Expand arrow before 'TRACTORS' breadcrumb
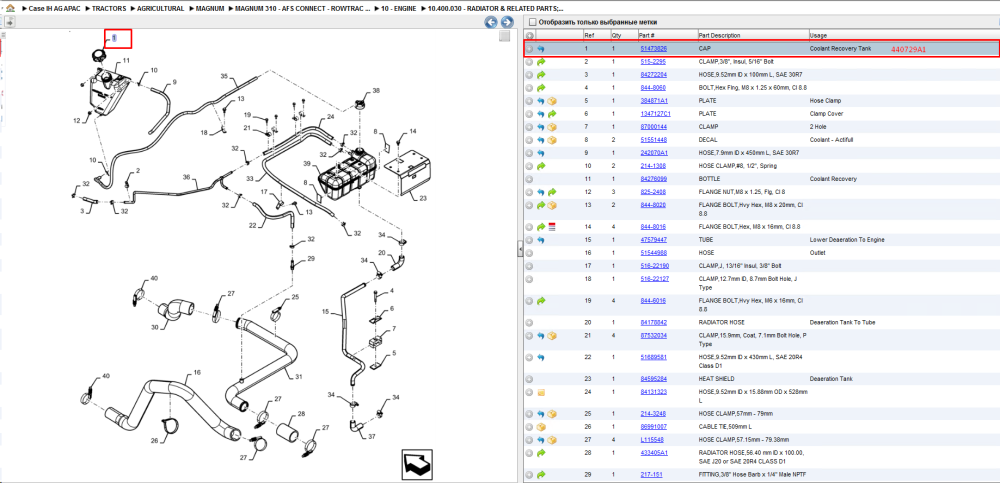This screenshot has height=483, width=1000. point(87,9)
